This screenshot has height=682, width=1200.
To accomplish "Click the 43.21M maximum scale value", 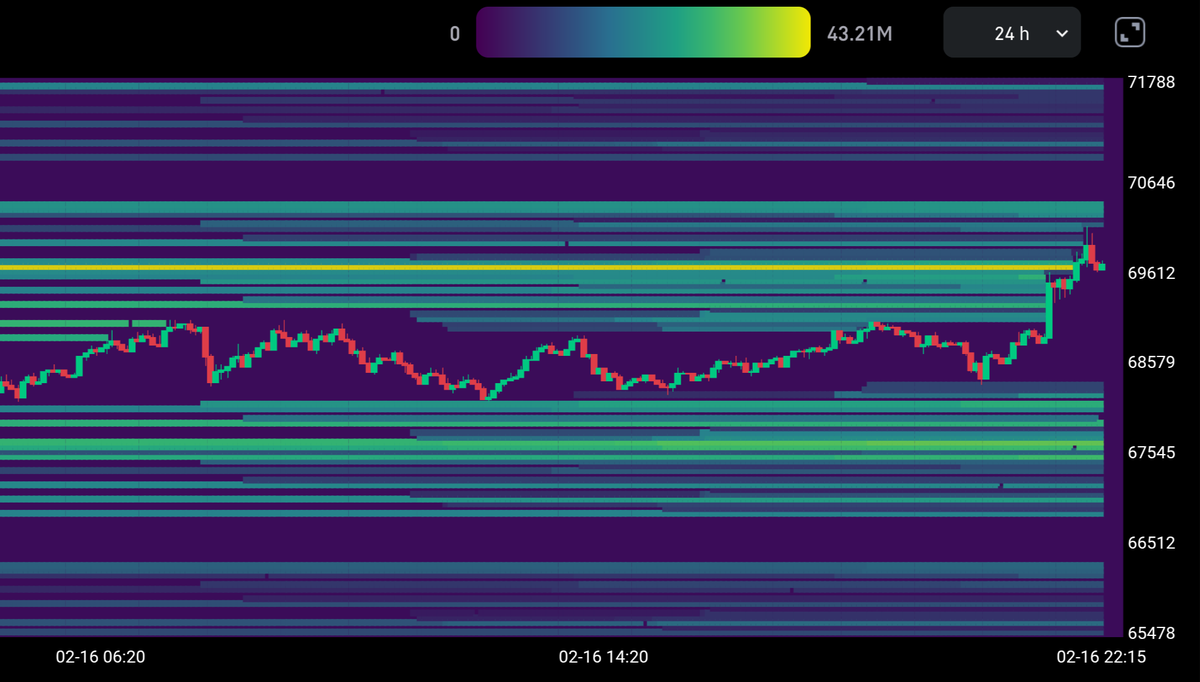I will tap(860, 34).
